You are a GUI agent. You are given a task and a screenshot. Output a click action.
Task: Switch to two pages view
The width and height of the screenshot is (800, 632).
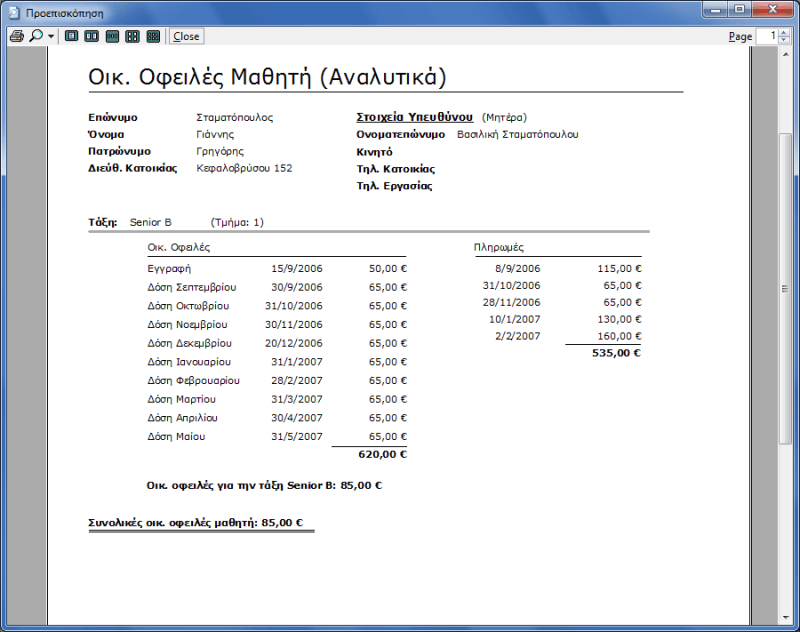91,36
